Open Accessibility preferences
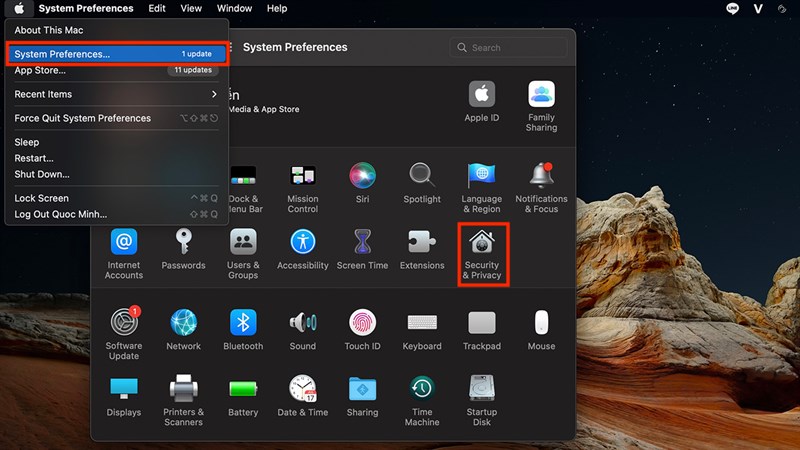 303,249
